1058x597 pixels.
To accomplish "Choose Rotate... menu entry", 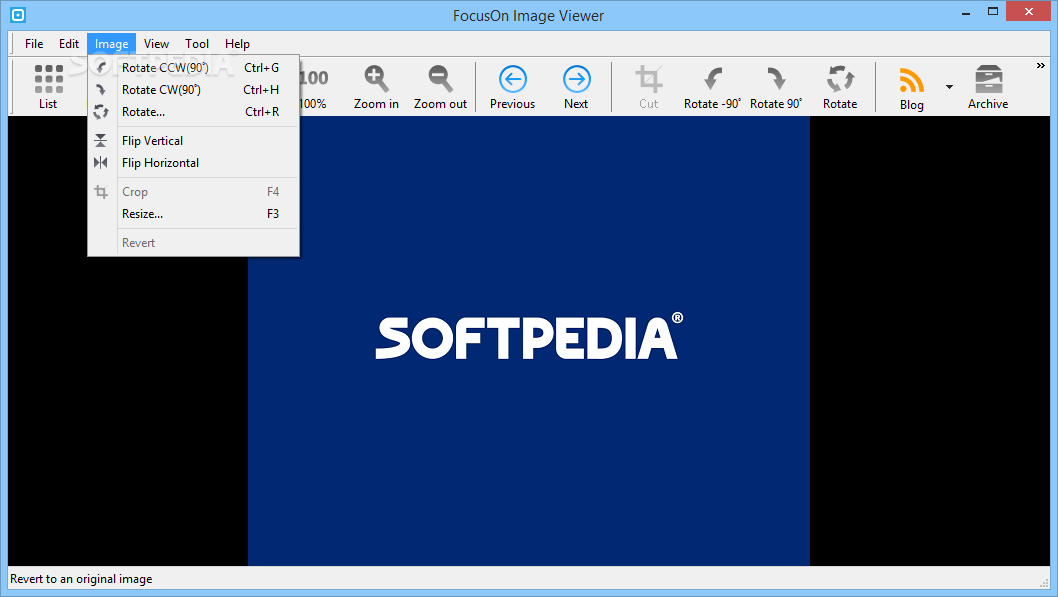I will coord(194,112).
